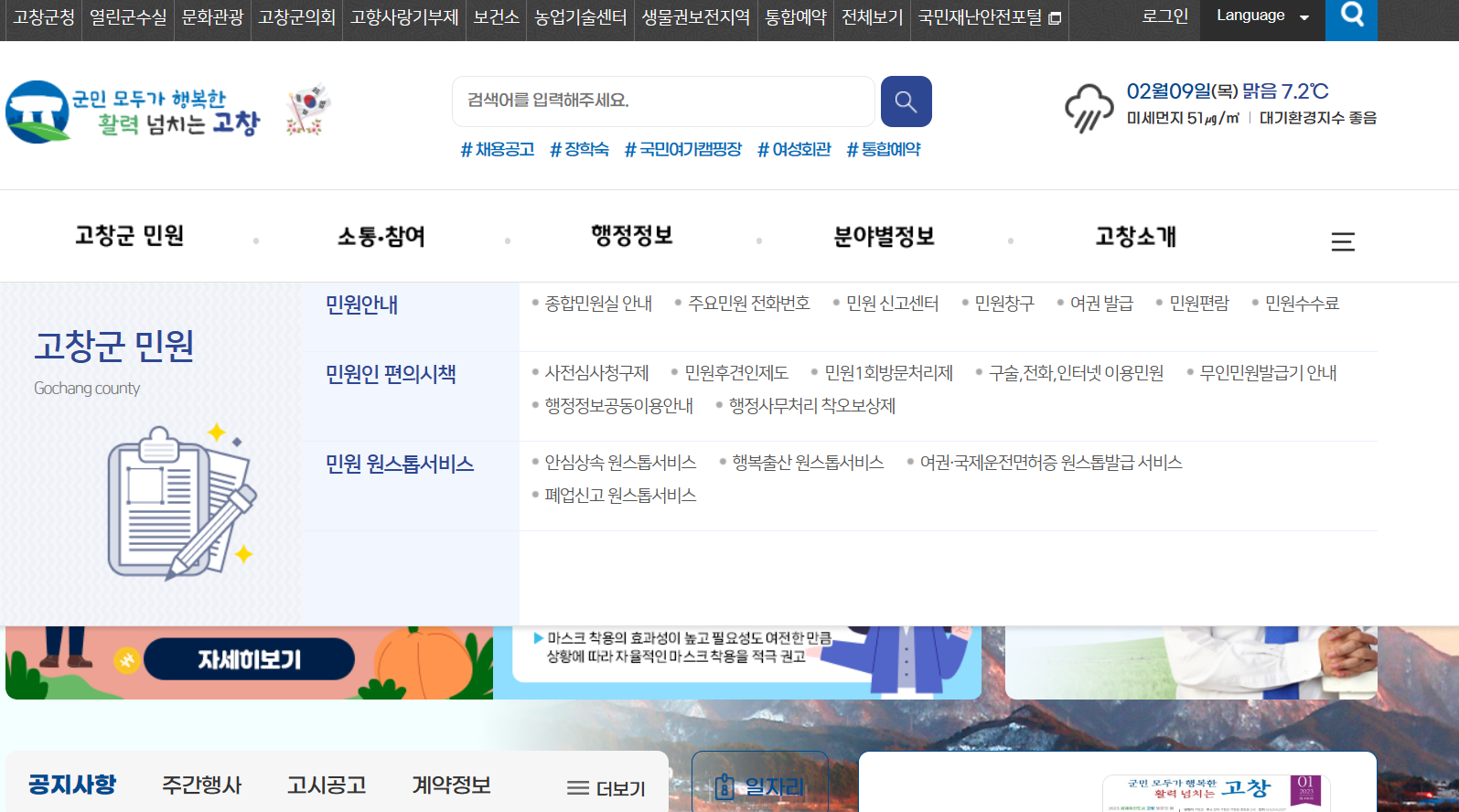Open 보건소 top link
The height and width of the screenshot is (812, 1459).
pos(496,17)
